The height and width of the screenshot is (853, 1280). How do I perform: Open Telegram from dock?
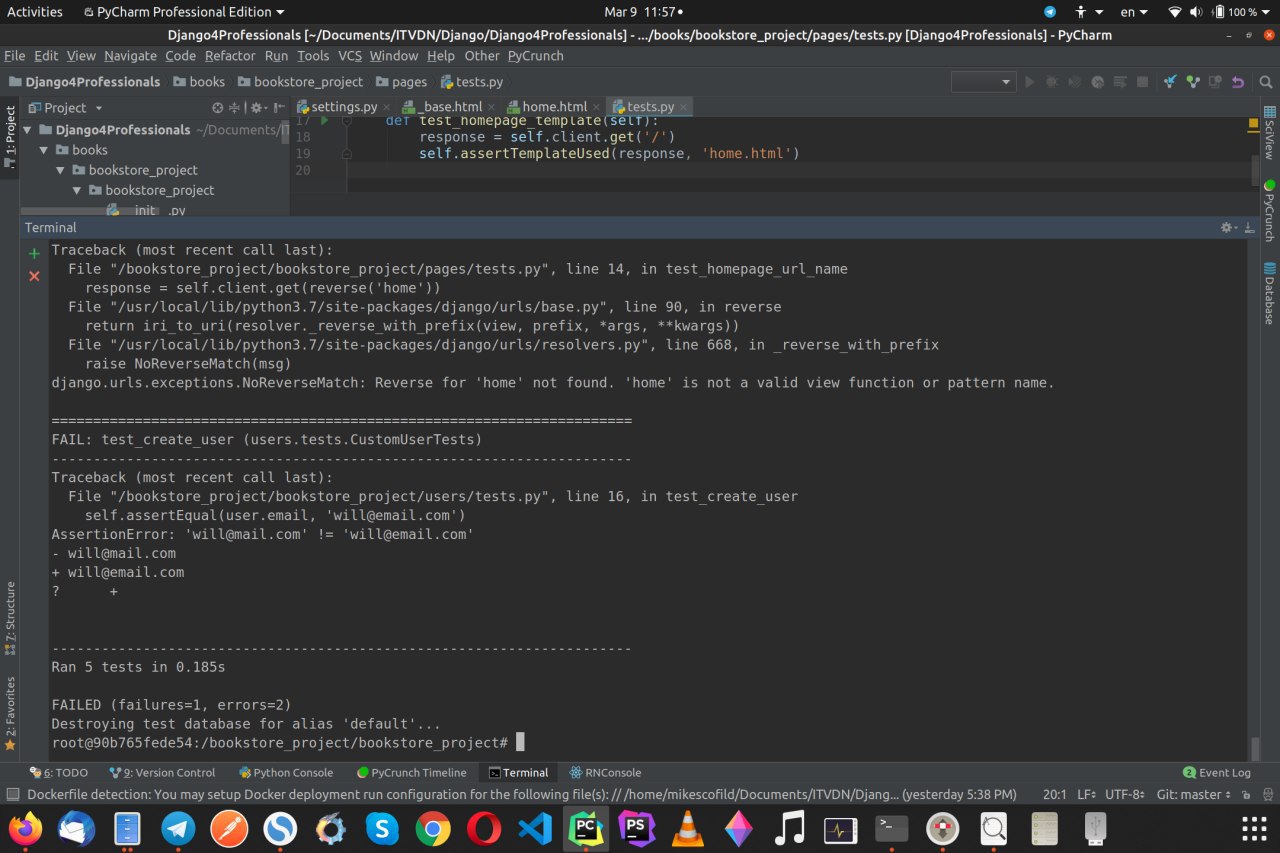click(x=179, y=828)
